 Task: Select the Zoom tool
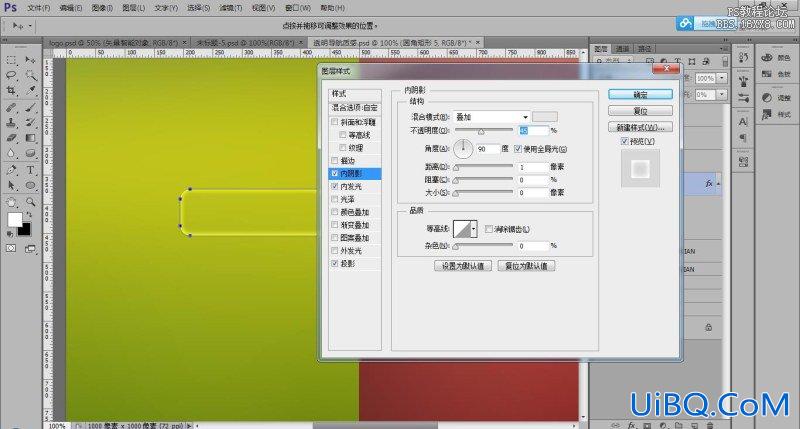click(x=30, y=202)
